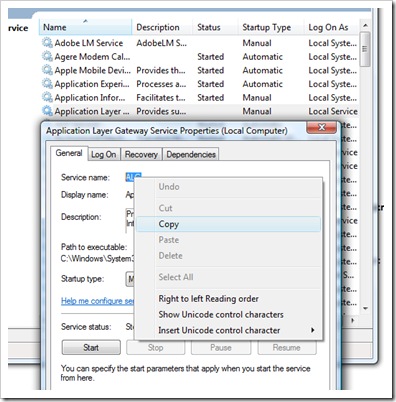The height and width of the screenshot is (402, 396).
Task: Click the Application Information service gear icon
Action: tap(47, 97)
